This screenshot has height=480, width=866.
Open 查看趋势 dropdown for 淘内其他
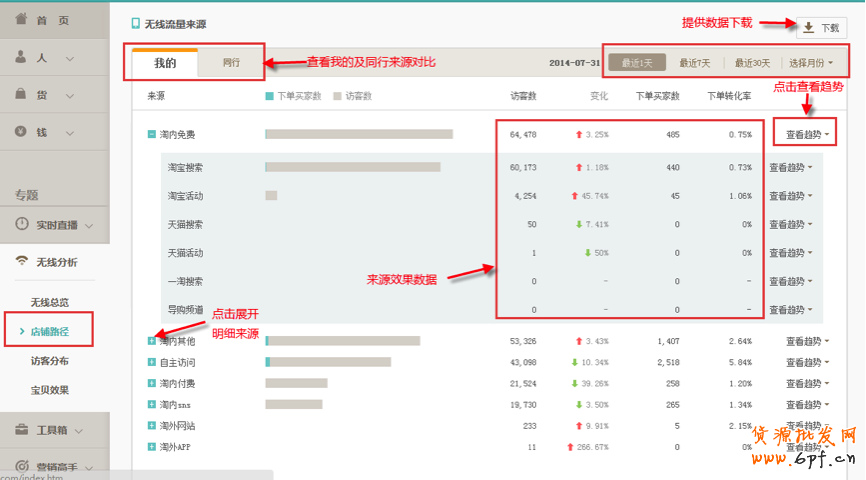click(x=807, y=341)
